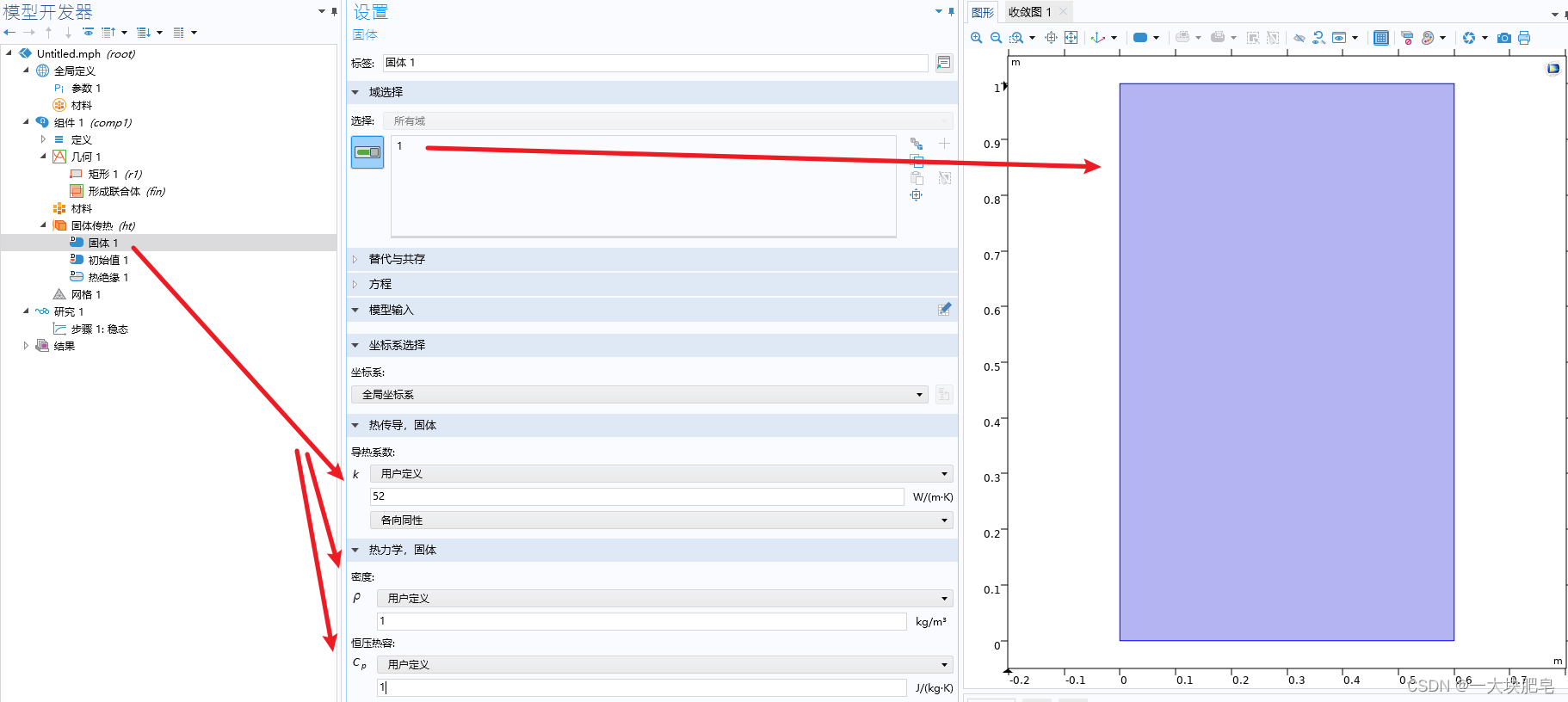1568x702 pixels.
Task: Click the expand all tree icon
Action: (x=144, y=33)
